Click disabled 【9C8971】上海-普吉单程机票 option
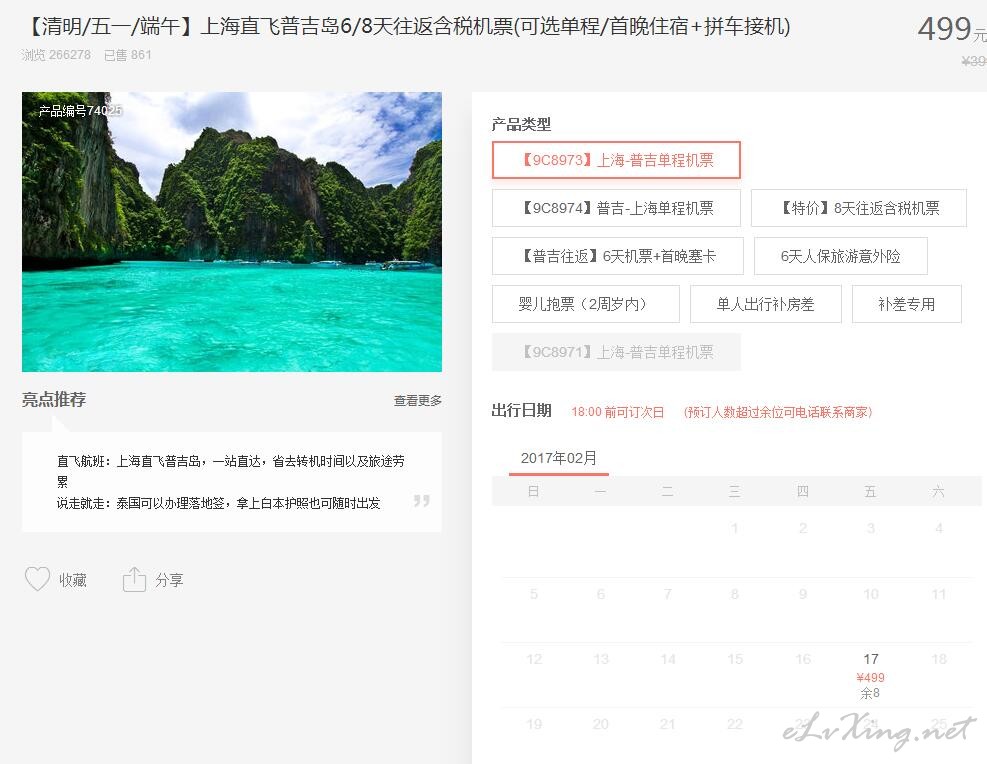987x764 pixels. point(616,352)
